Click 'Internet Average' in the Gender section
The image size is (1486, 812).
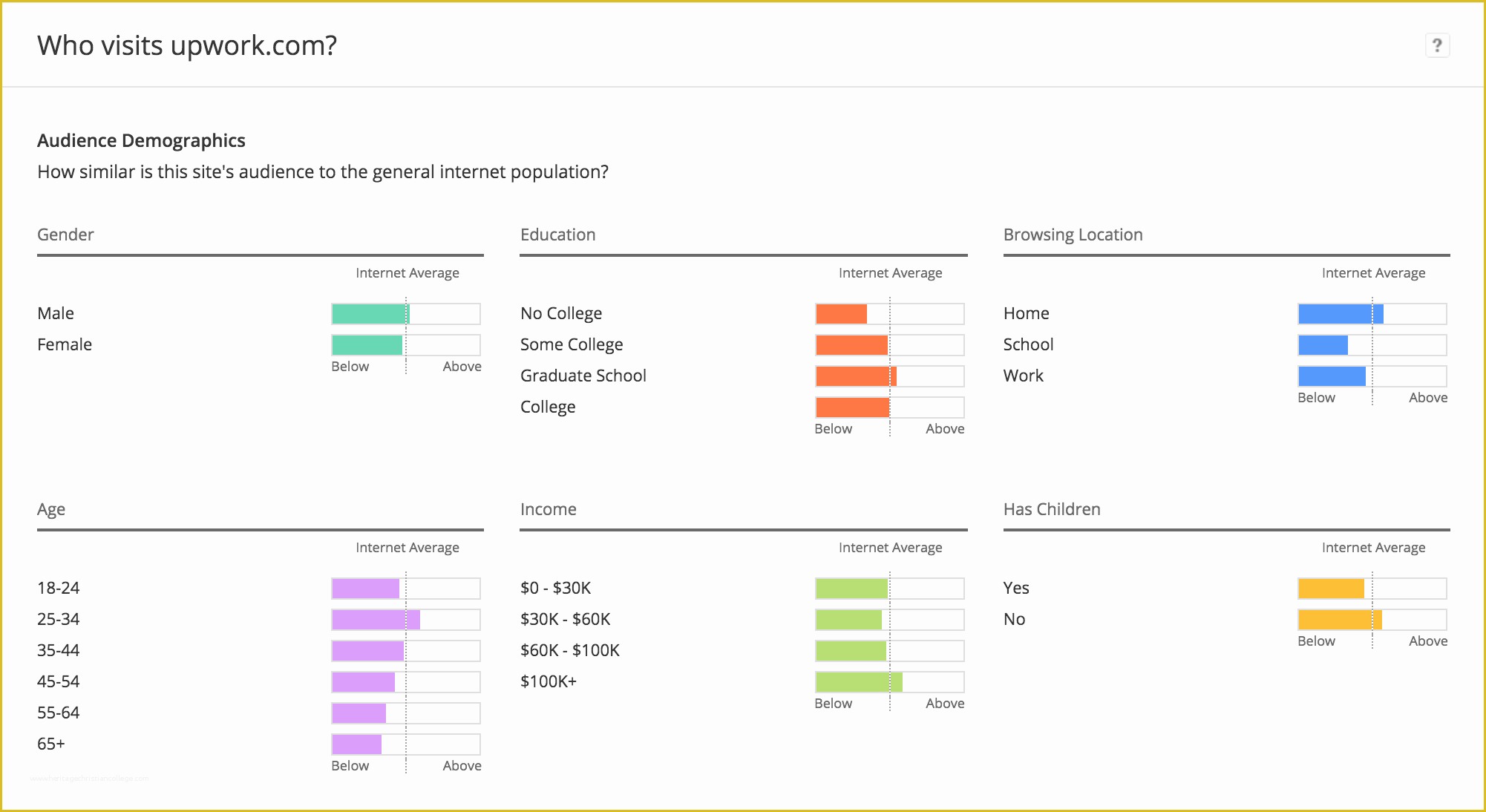coord(407,273)
